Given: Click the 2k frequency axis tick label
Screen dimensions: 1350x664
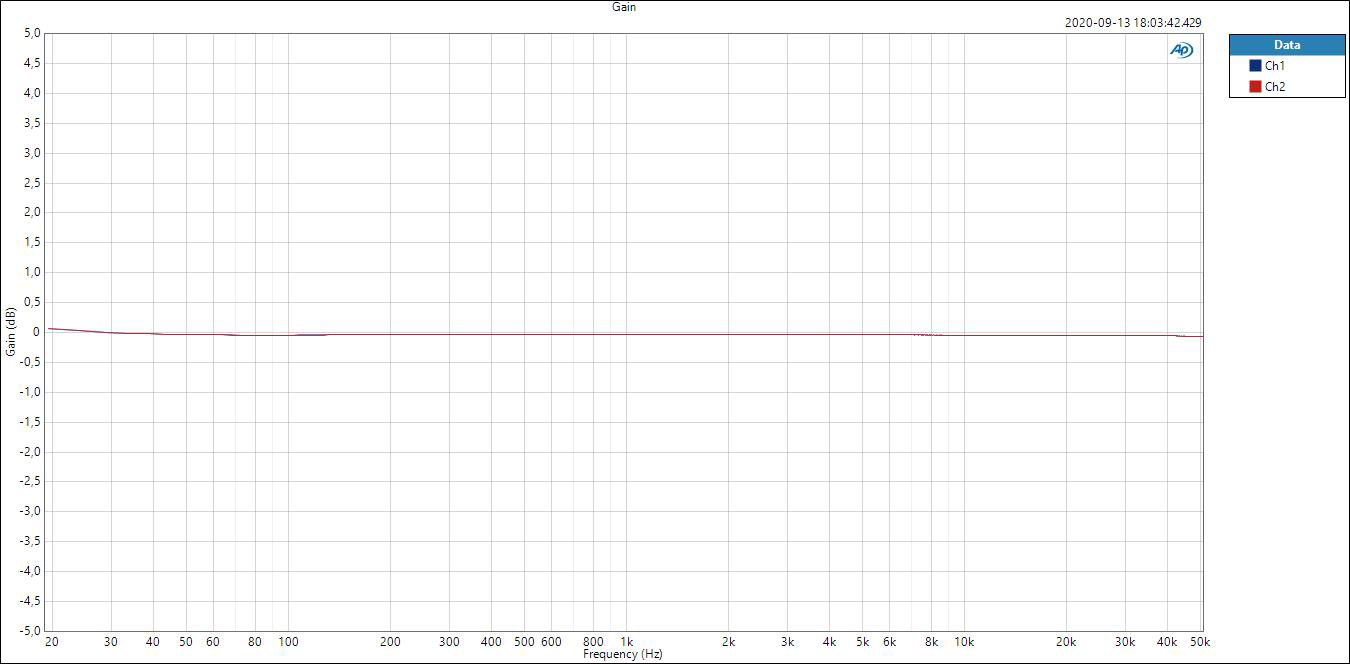Looking at the screenshot, I should [728, 642].
